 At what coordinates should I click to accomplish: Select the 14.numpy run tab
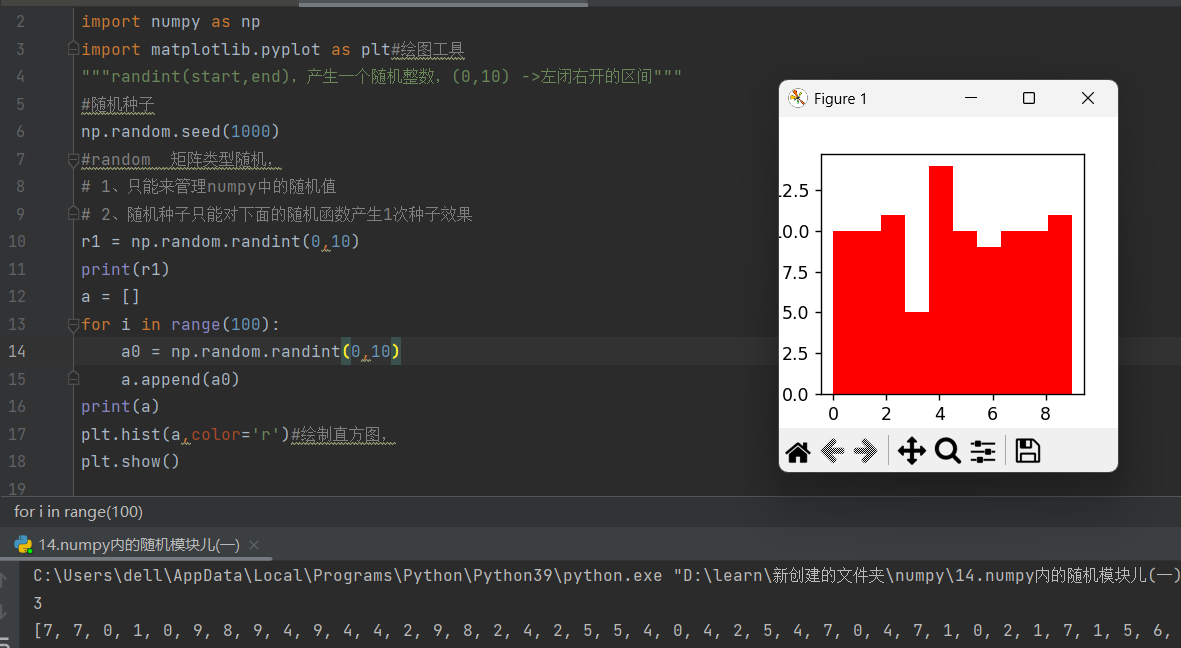139,545
